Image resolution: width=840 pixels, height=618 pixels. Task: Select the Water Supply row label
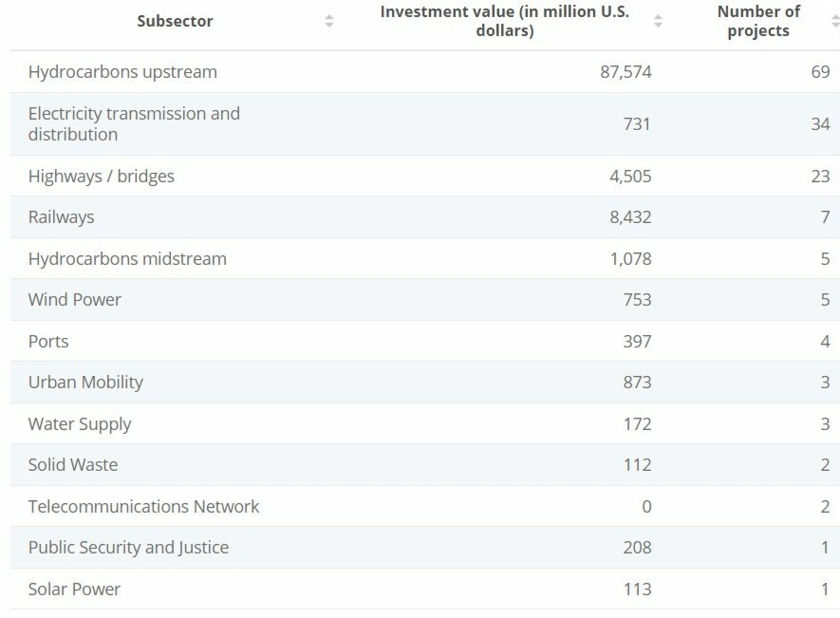pyautogui.click(x=80, y=424)
